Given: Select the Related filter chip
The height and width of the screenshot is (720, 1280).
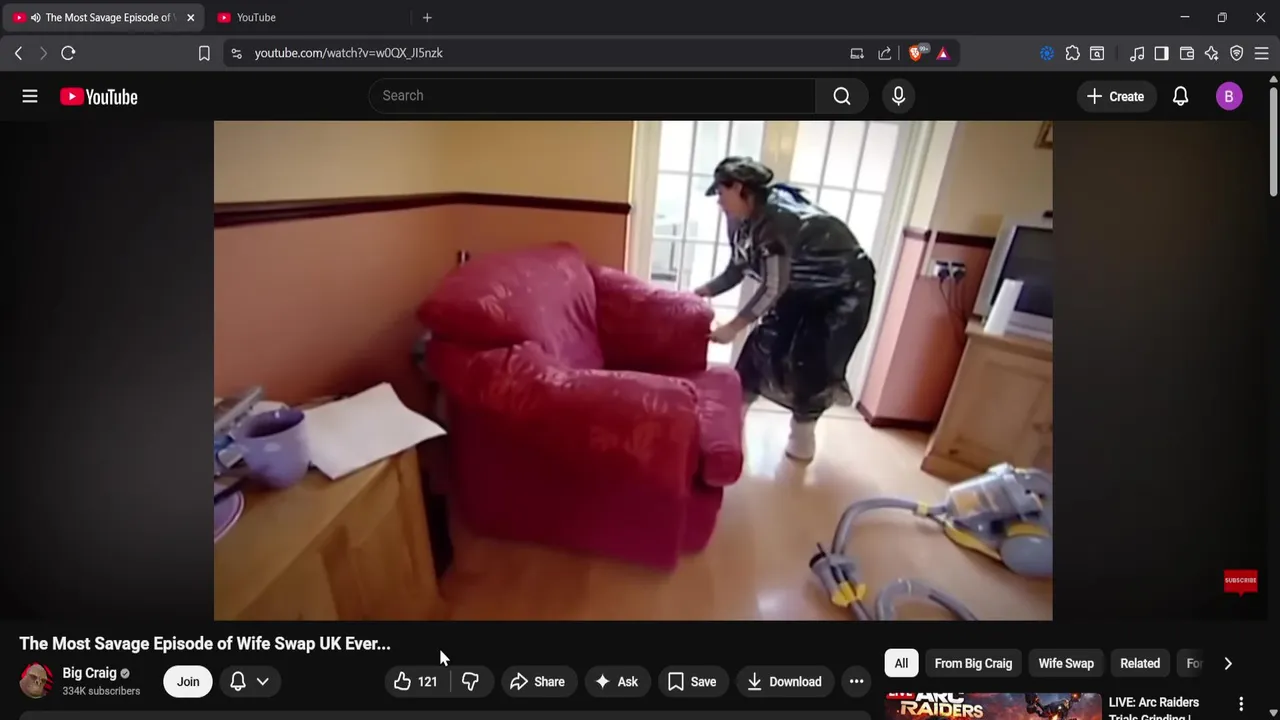Looking at the screenshot, I should [x=1140, y=663].
